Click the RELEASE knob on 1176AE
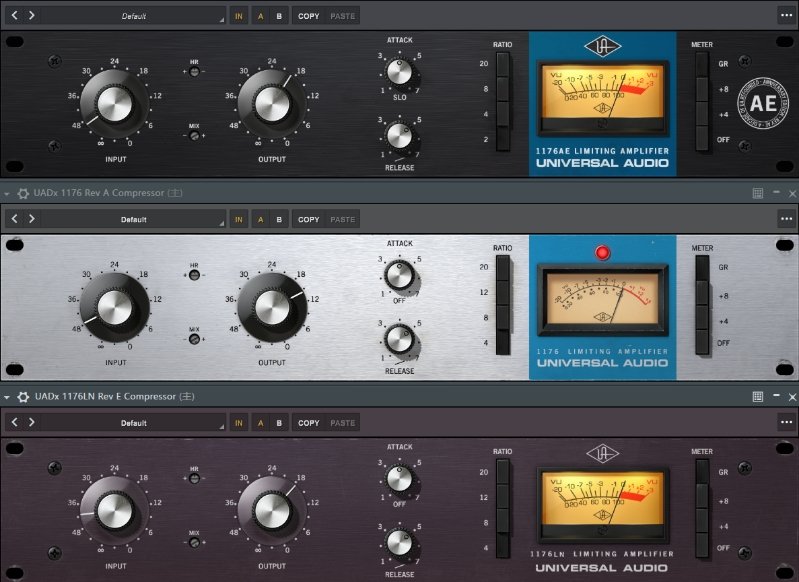 pos(400,136)
